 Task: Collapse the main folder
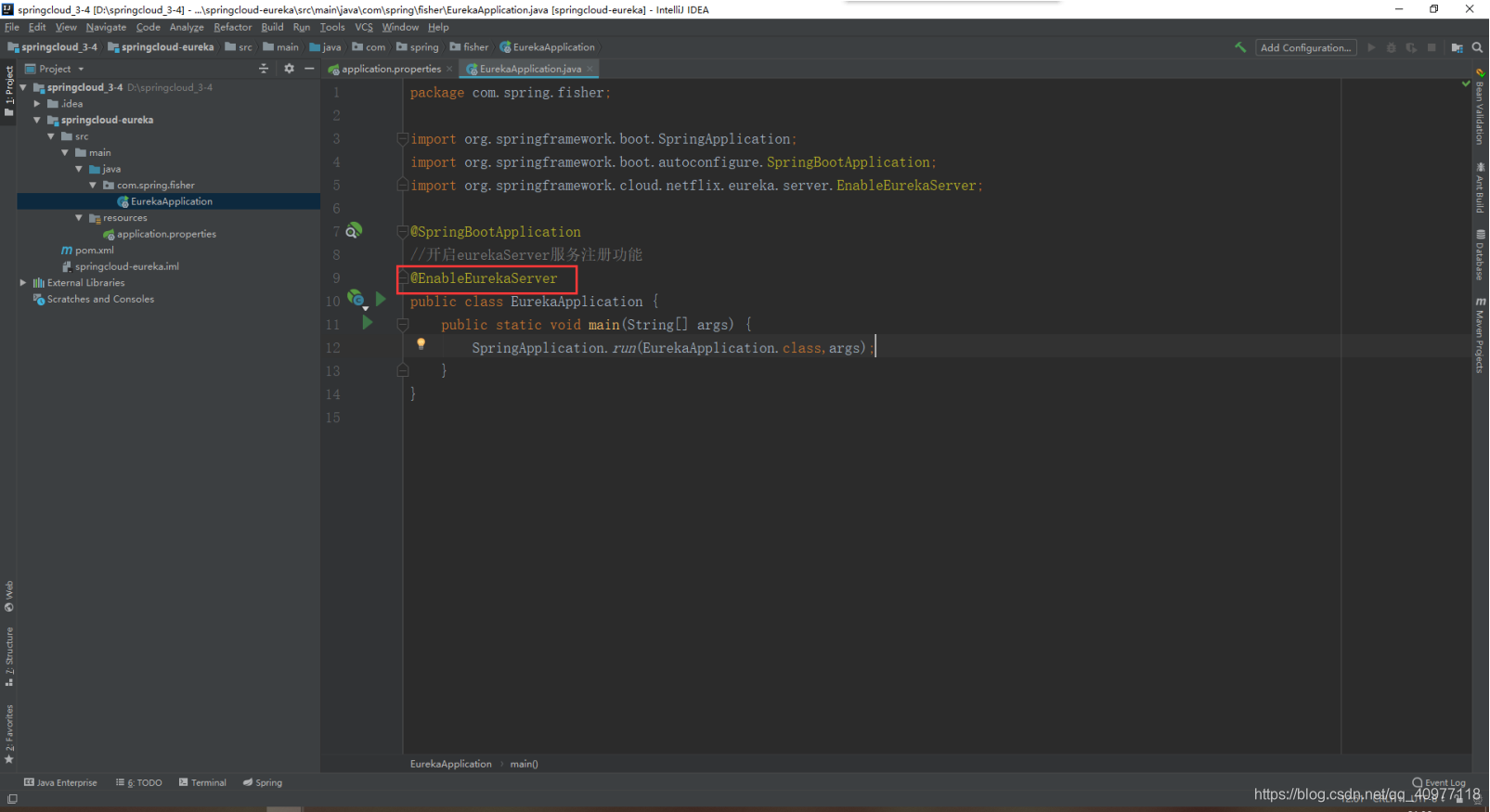pos(65,152)
